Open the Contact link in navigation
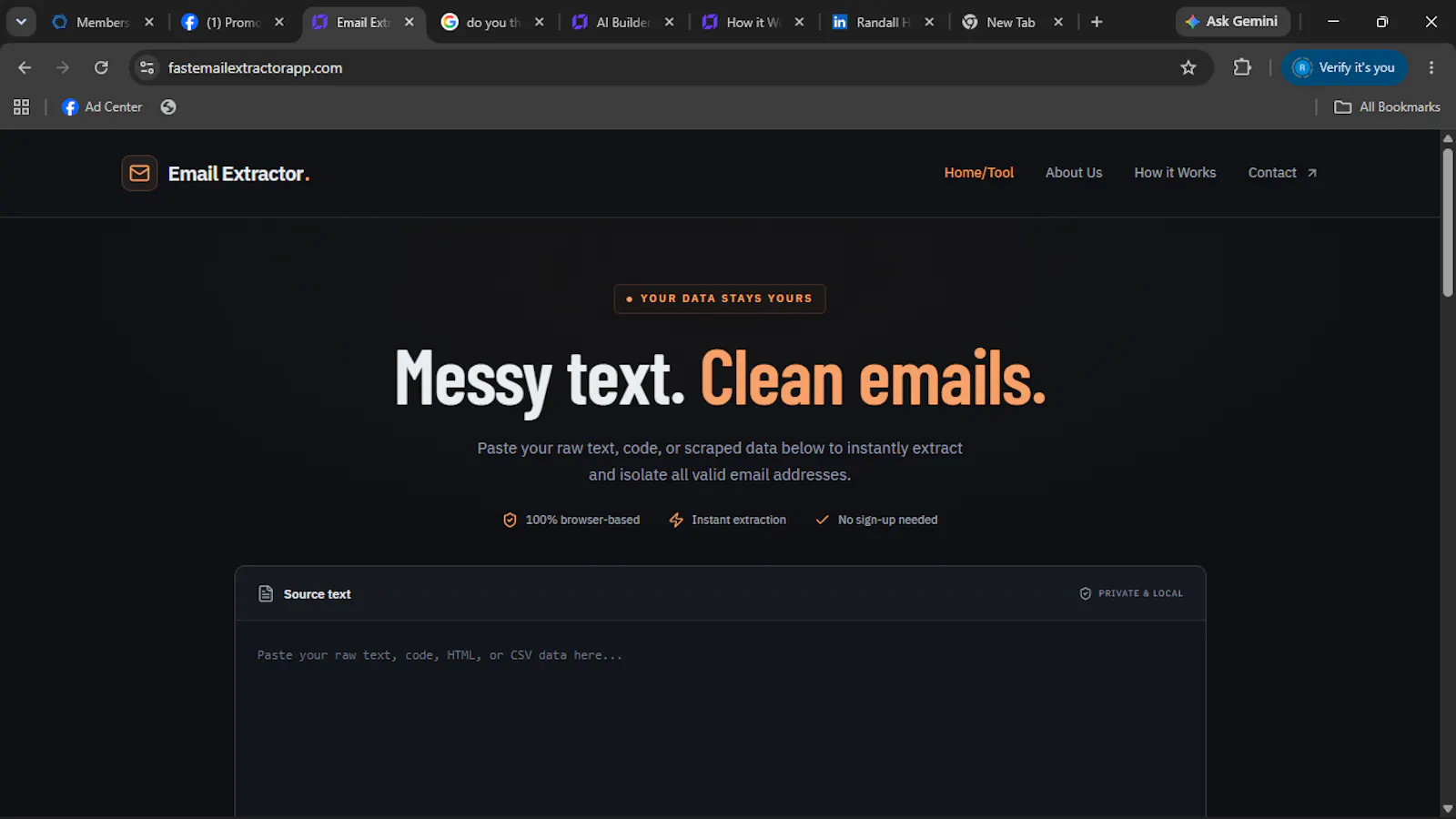Screen dimensions: 1456x819 point(1282,173)
